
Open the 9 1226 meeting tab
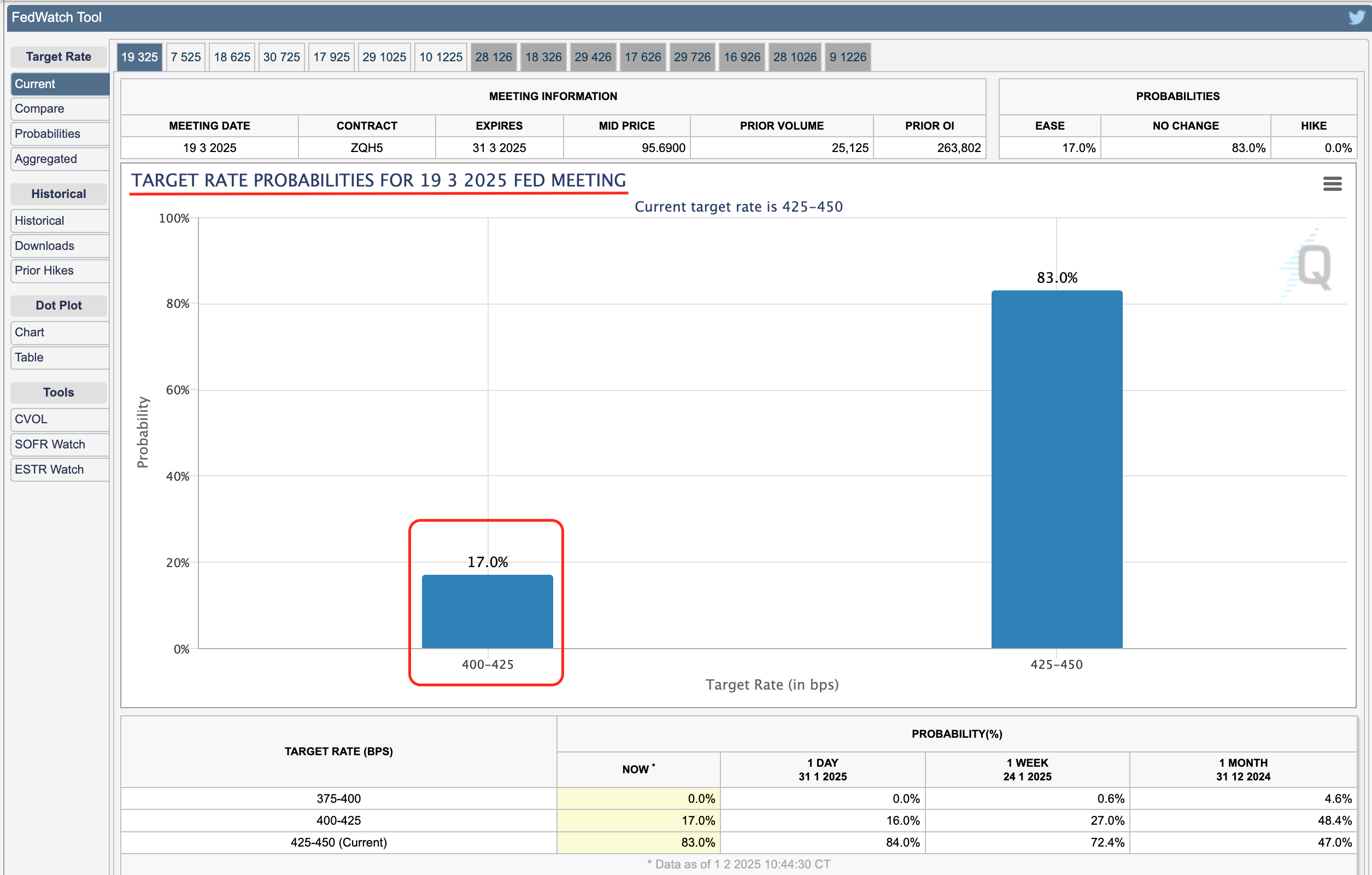(x=847, y=57)
